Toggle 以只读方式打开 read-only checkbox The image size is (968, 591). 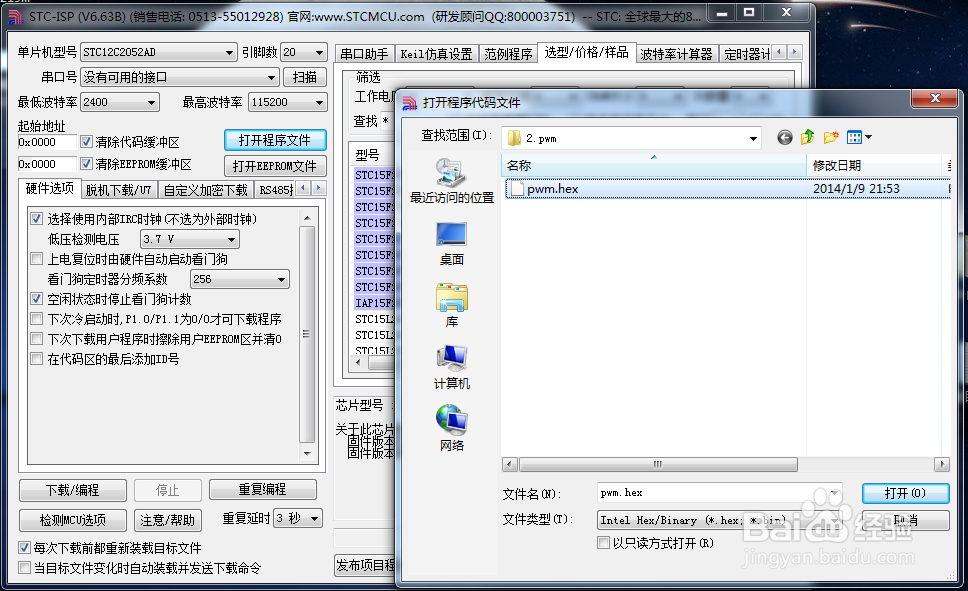click(603, 543)
